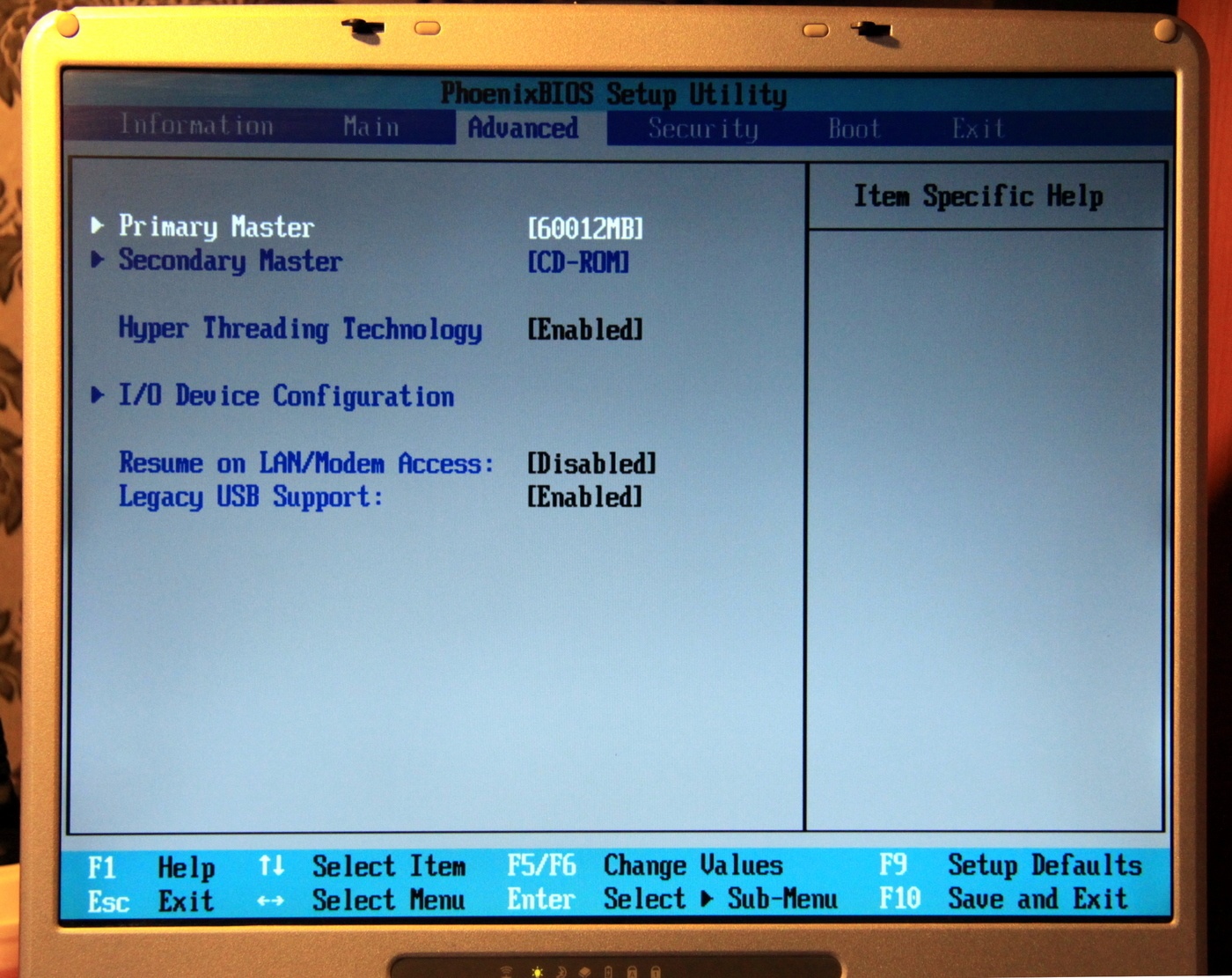
Task: Click the Enter key hint
Action: point(541,900)
